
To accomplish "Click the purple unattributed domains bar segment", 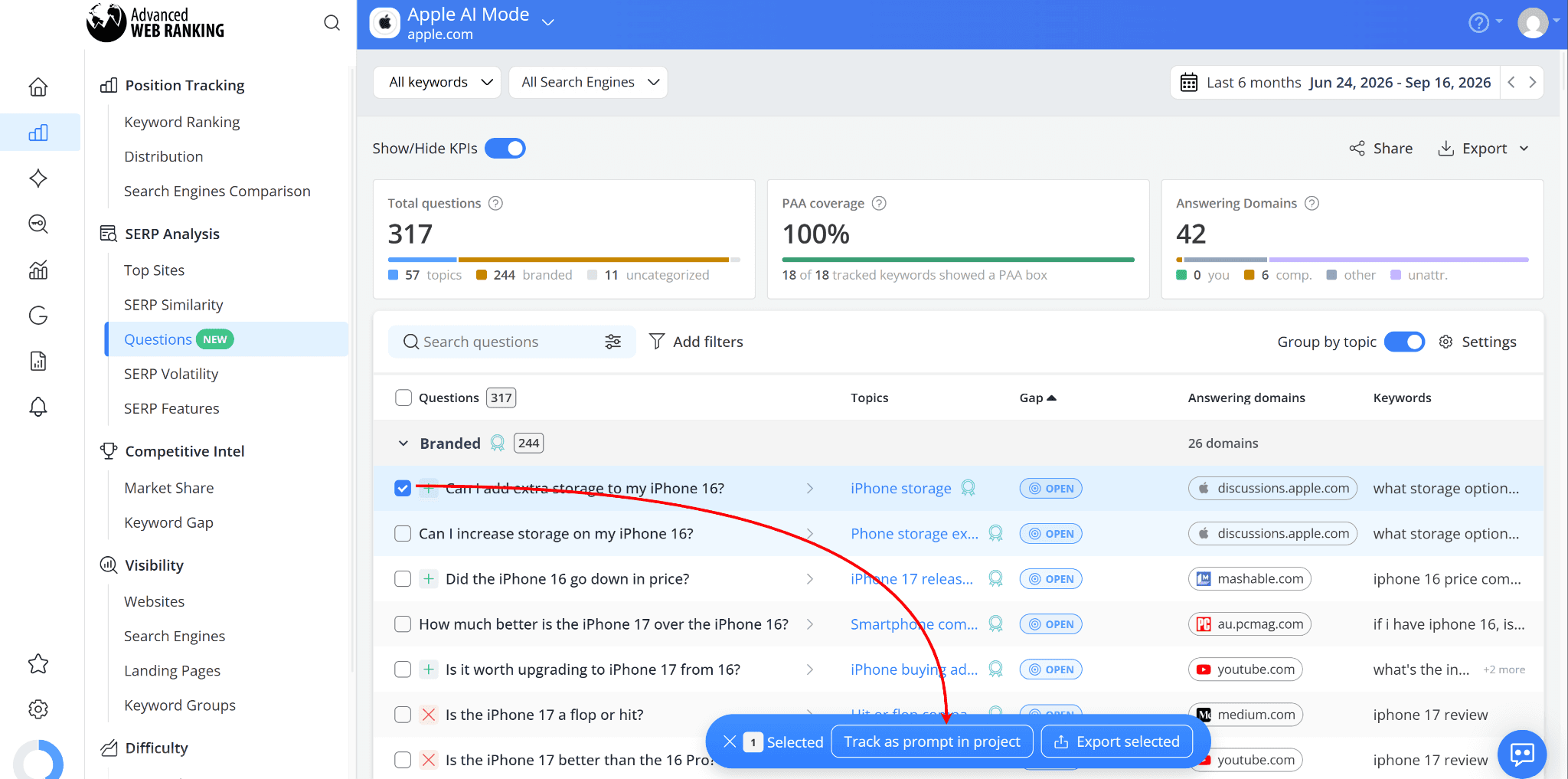I will [1399, 260].
